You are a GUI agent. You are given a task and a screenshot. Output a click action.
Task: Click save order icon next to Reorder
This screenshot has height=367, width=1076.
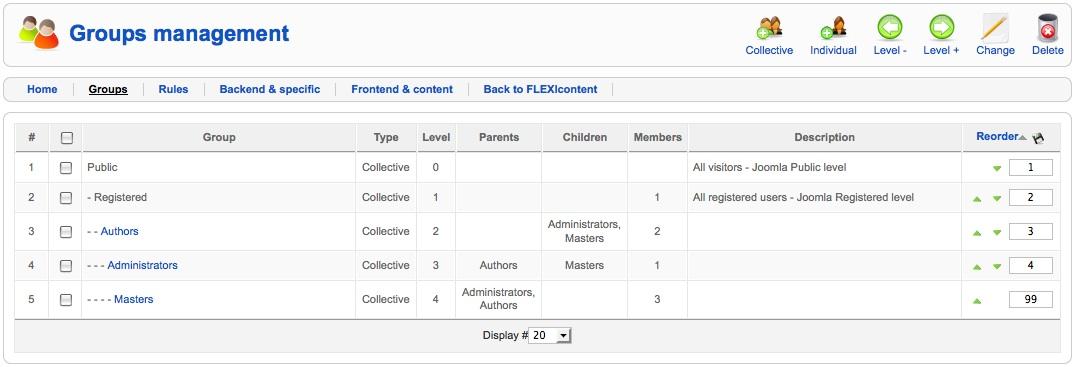tap(1038, 138)
